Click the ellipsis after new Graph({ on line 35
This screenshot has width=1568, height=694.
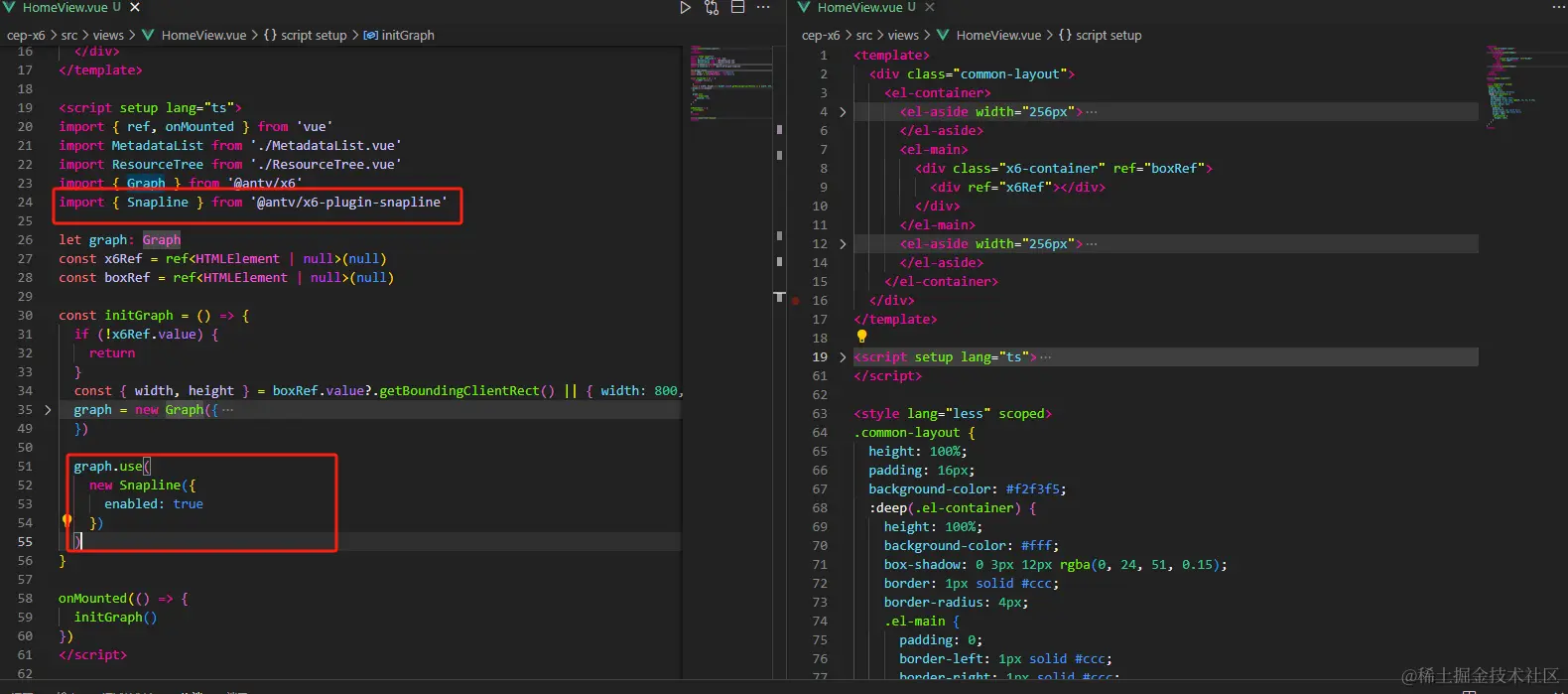click(x=227, y=410)
